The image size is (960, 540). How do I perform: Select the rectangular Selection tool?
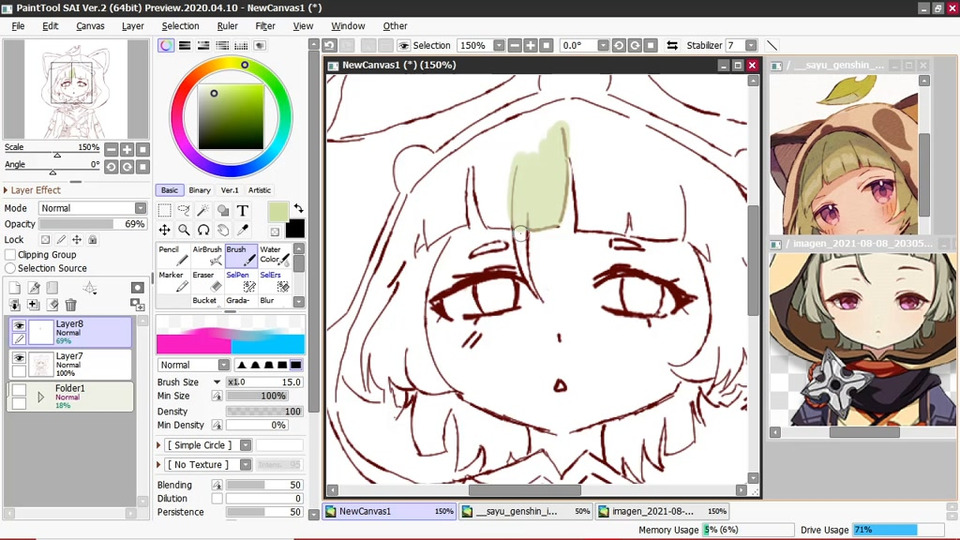click(165, 211)
